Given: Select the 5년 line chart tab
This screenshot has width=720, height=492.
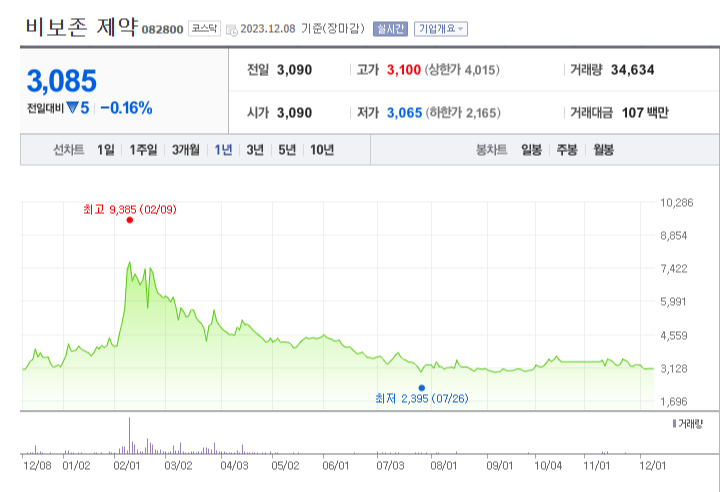Looking at the screenshot, I should 287,150.
